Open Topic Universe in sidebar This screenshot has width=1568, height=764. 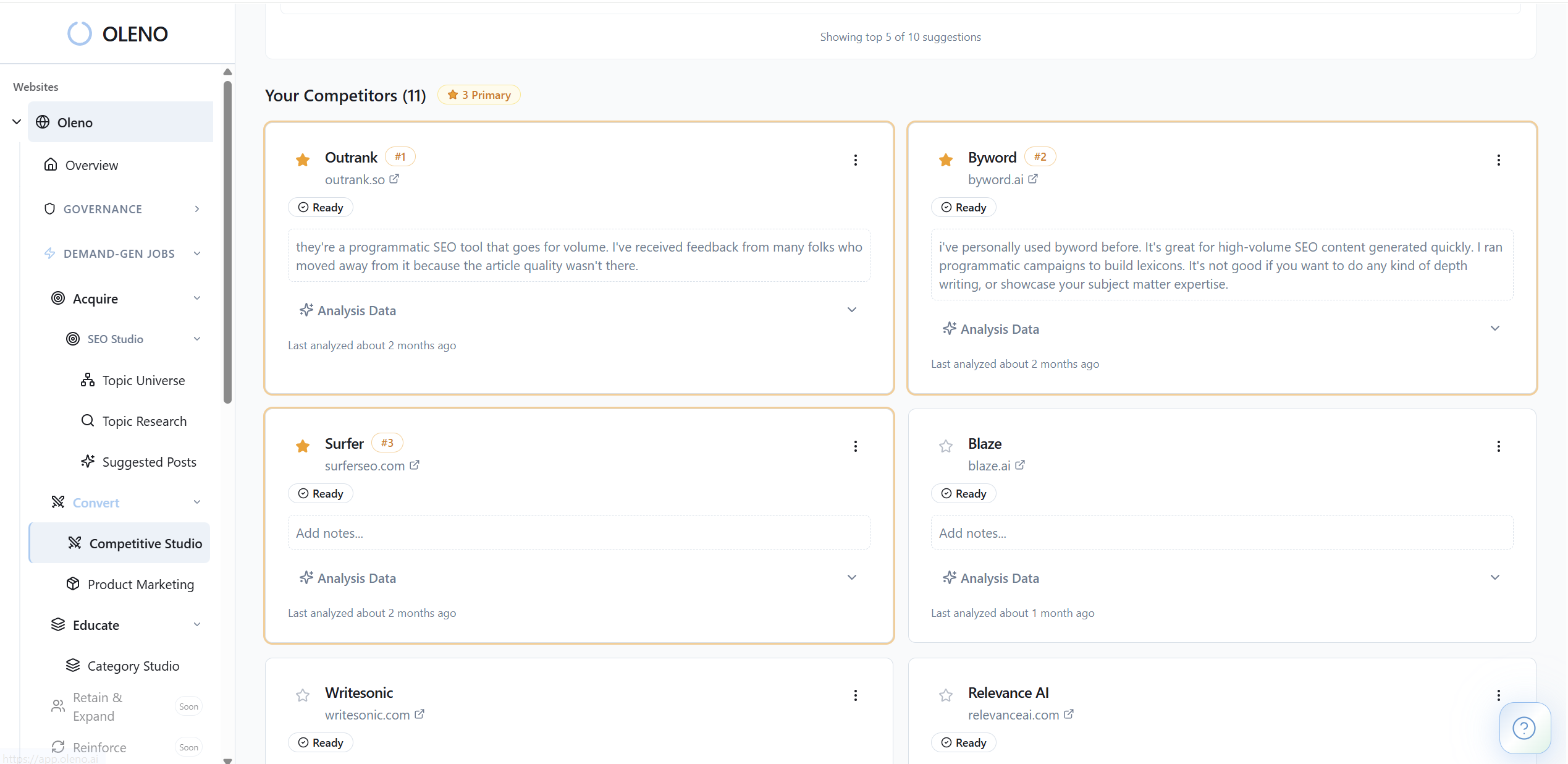pyautogui.click(x=143, y=380)
